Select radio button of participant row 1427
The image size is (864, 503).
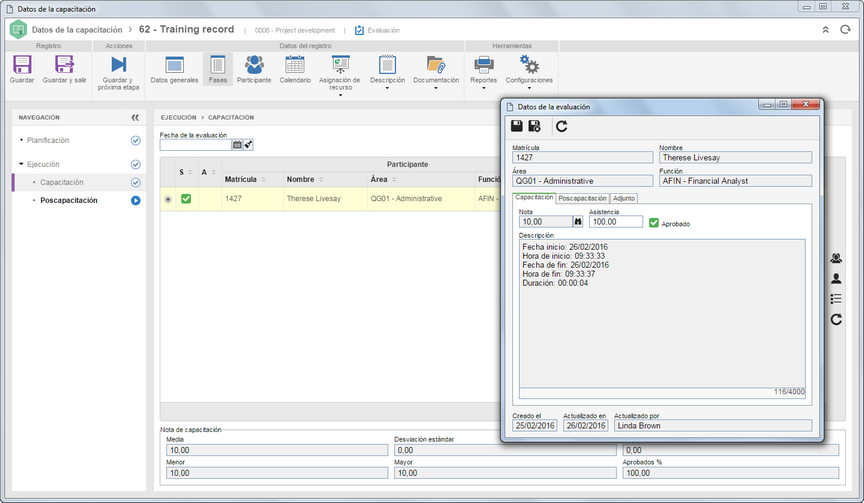click(168, 199)
